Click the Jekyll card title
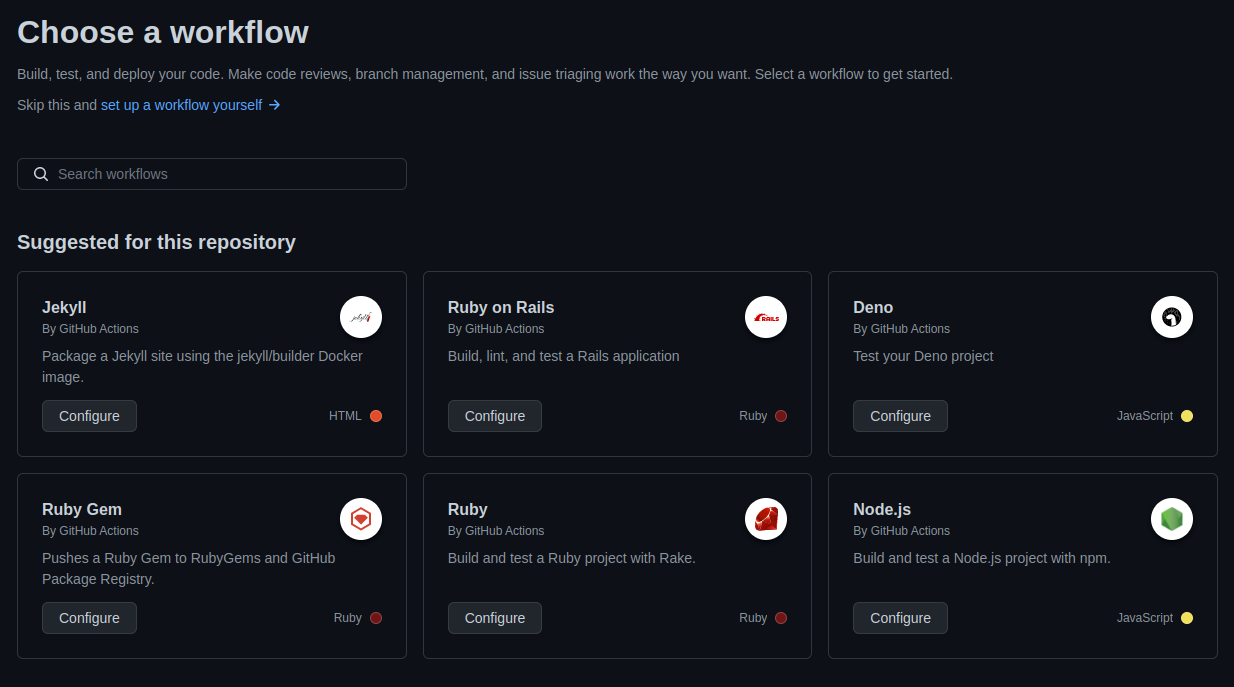 64,308
